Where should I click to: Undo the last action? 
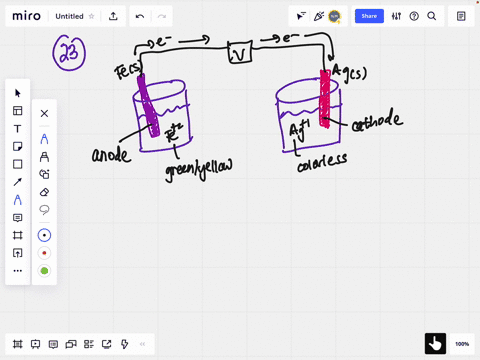coord(140,16)
